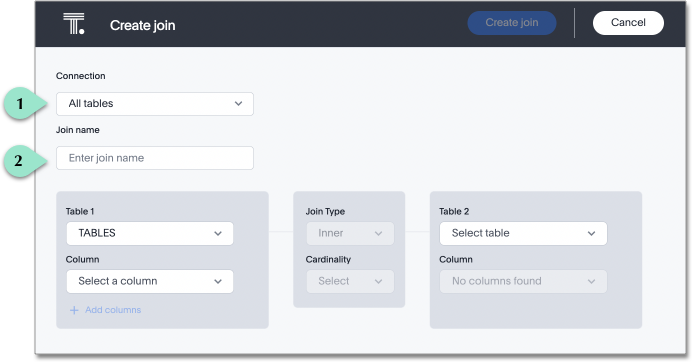Screen dimensions: 693x363
Task: Open the Join Type Inner dropdown
Action: 350,233
